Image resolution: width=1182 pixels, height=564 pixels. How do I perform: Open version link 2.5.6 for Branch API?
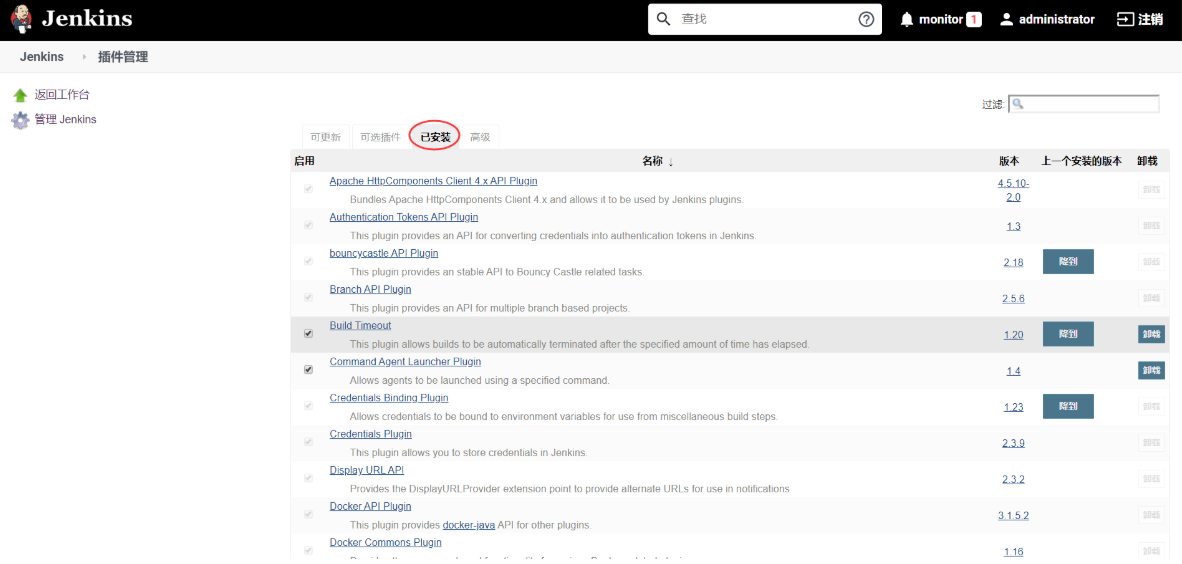pyautogui.click(x=1013, y=299)
